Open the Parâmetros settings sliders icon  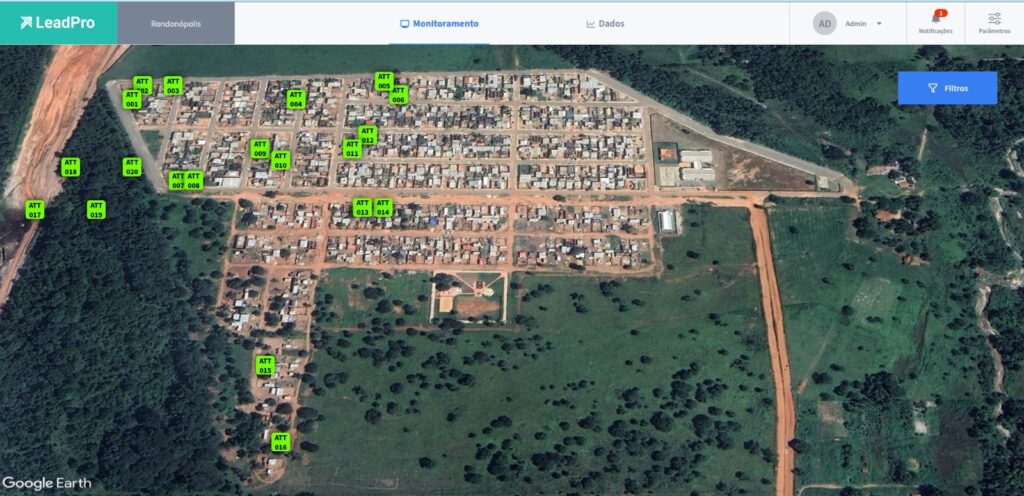[x=994, y=18]
